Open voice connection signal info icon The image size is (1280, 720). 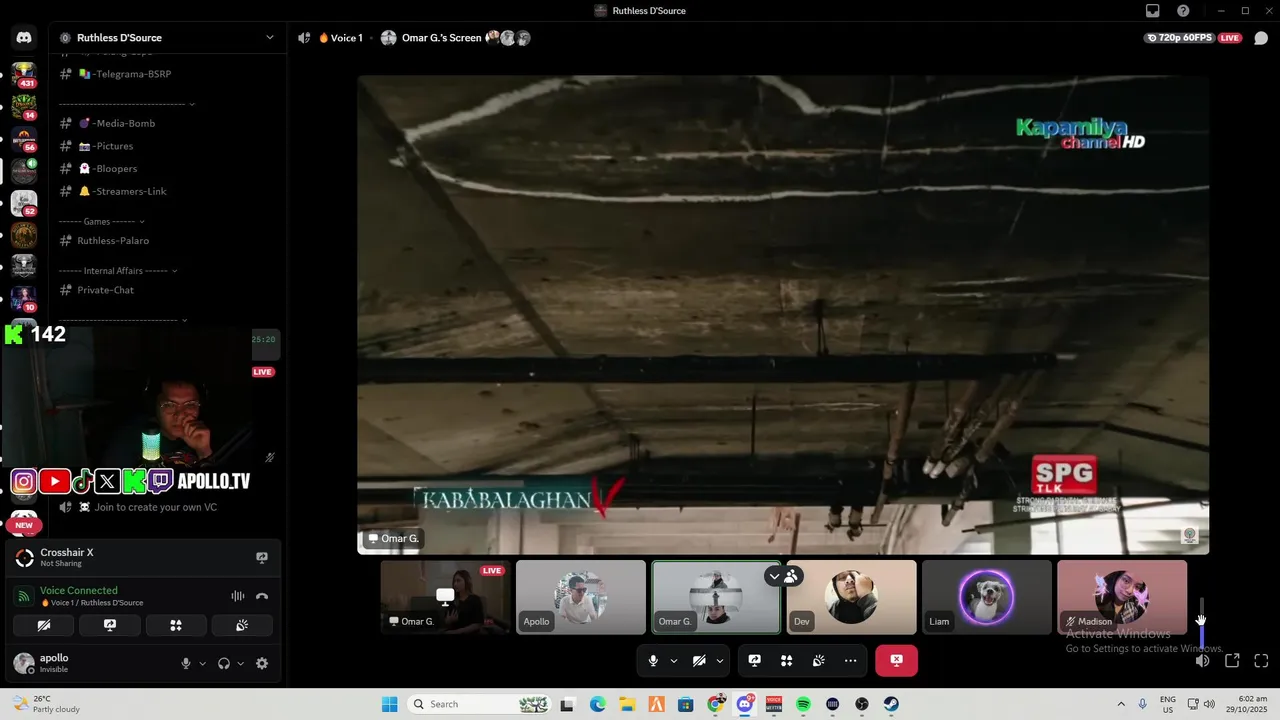coord(24,596)
